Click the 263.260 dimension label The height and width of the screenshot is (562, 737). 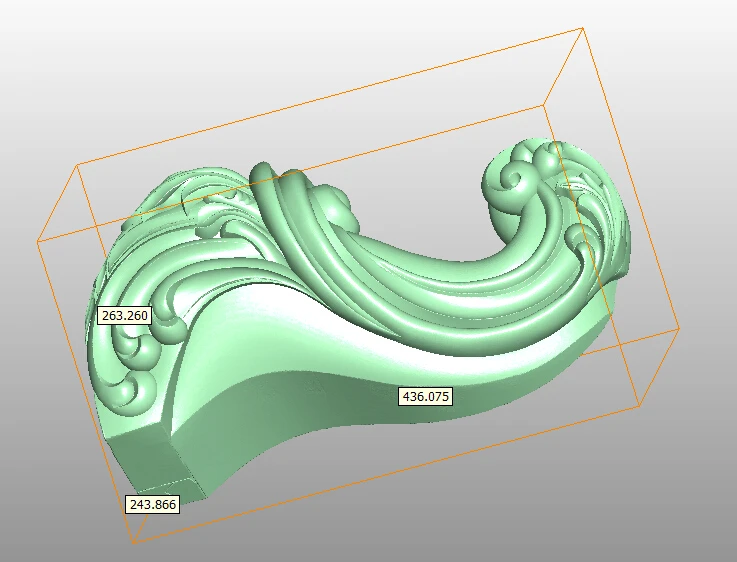click(125, 315)
